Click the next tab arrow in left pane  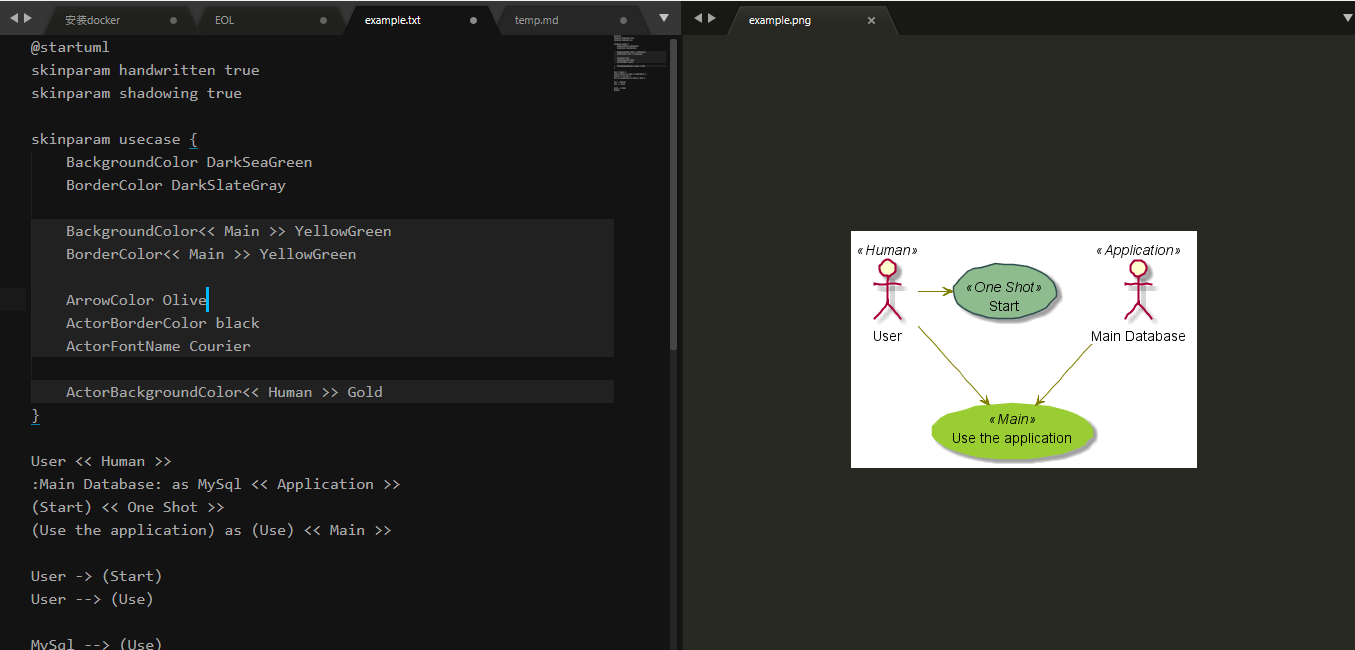pyautogui.click(x=27, y=18)
